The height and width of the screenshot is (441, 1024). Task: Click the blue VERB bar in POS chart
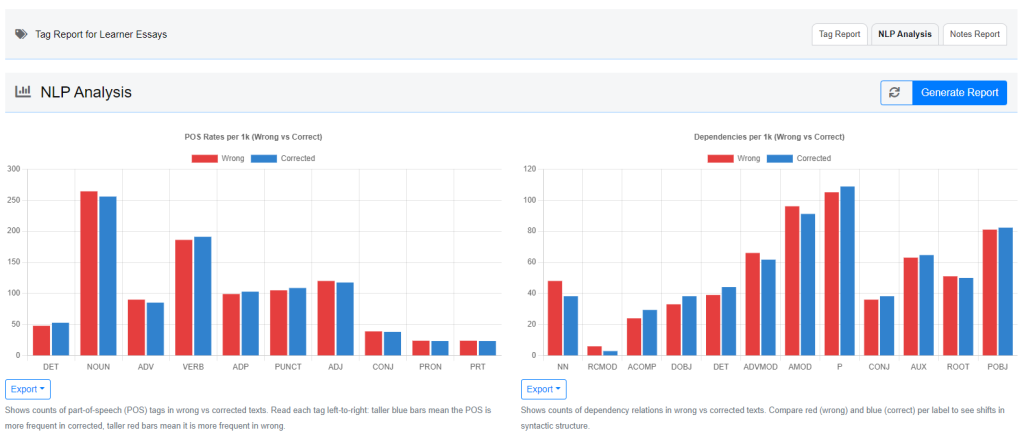202,296
